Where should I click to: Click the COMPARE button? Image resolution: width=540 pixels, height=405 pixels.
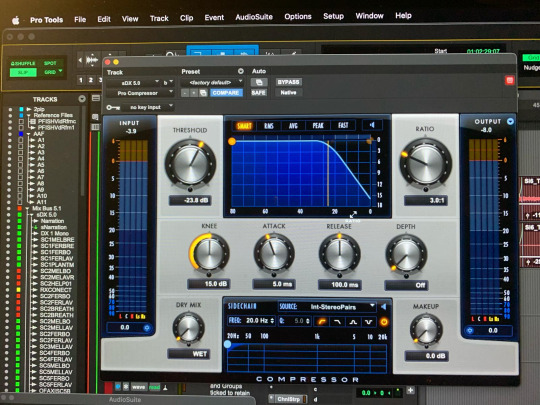(226, 93)
